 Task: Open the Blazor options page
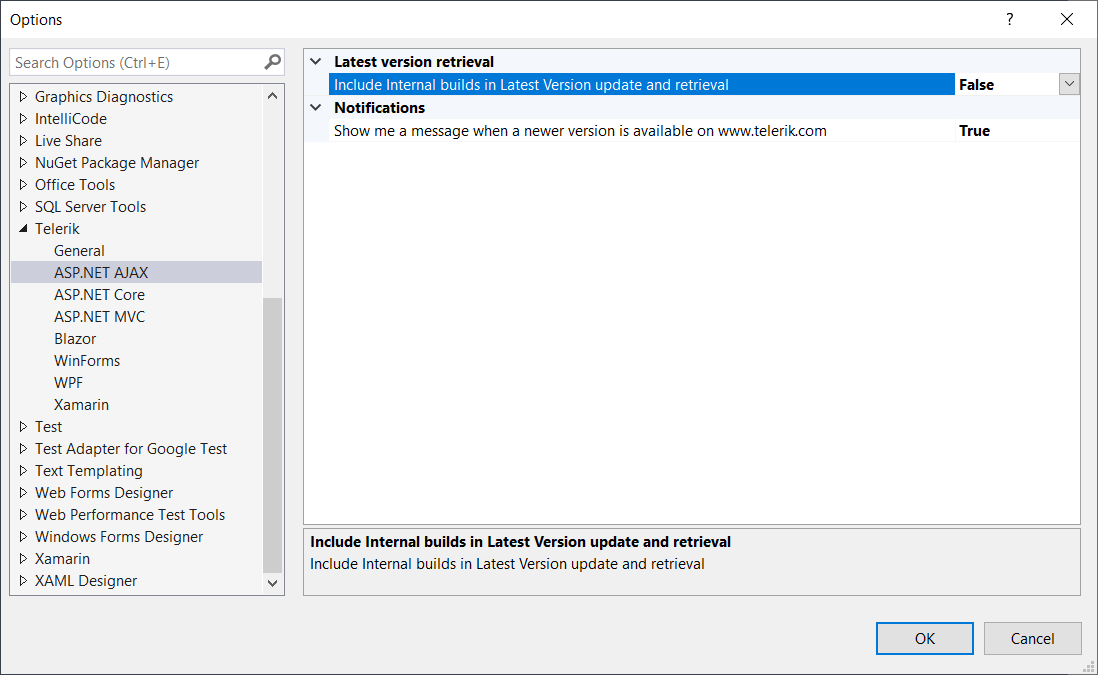coord(75,339)
